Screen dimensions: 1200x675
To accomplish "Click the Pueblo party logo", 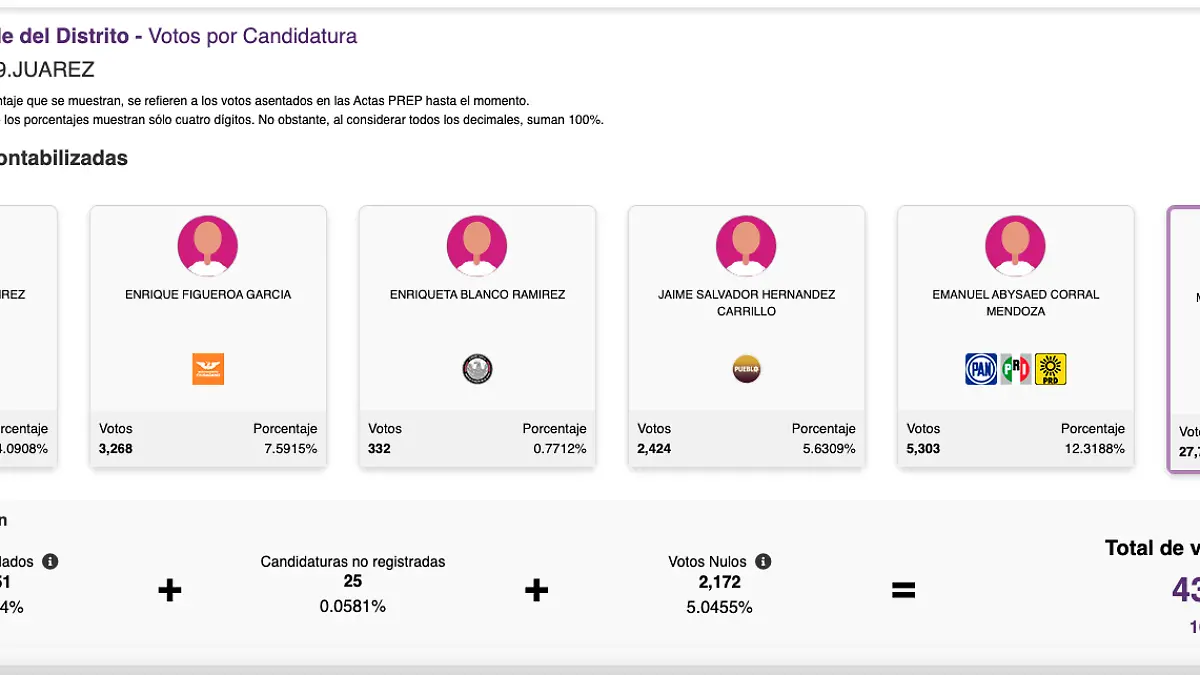I will [746, 369].
